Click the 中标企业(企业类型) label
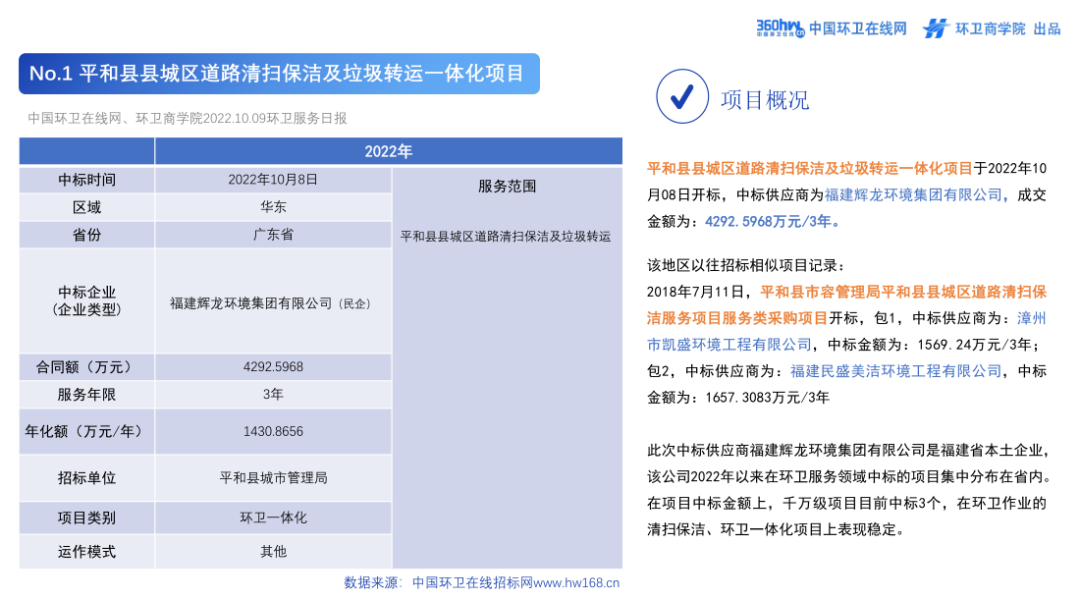This screenshot has height=599, width=1080. (x=87, y=301)
